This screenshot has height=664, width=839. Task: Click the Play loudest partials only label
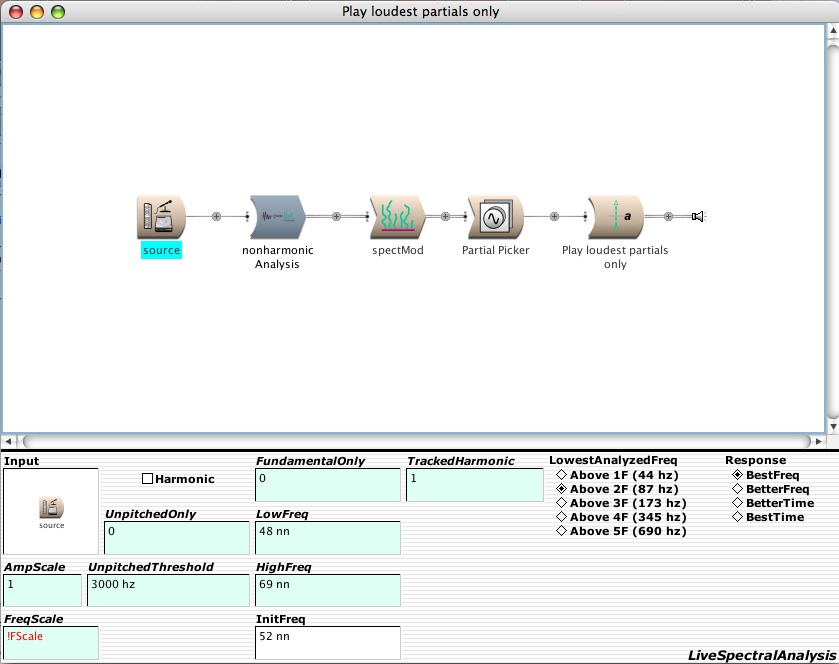click(615, 257)
